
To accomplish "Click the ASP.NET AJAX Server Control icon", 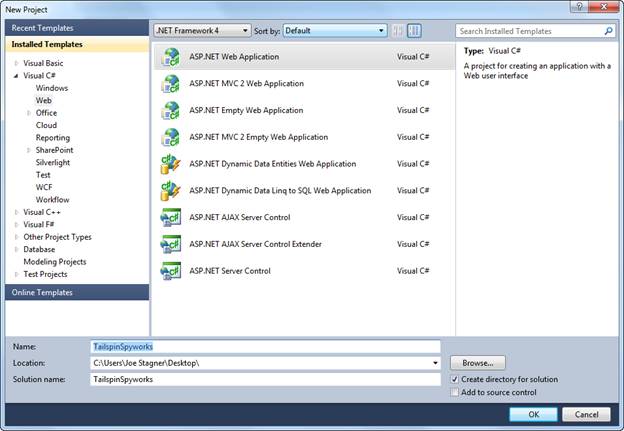I will coord(170,217).
